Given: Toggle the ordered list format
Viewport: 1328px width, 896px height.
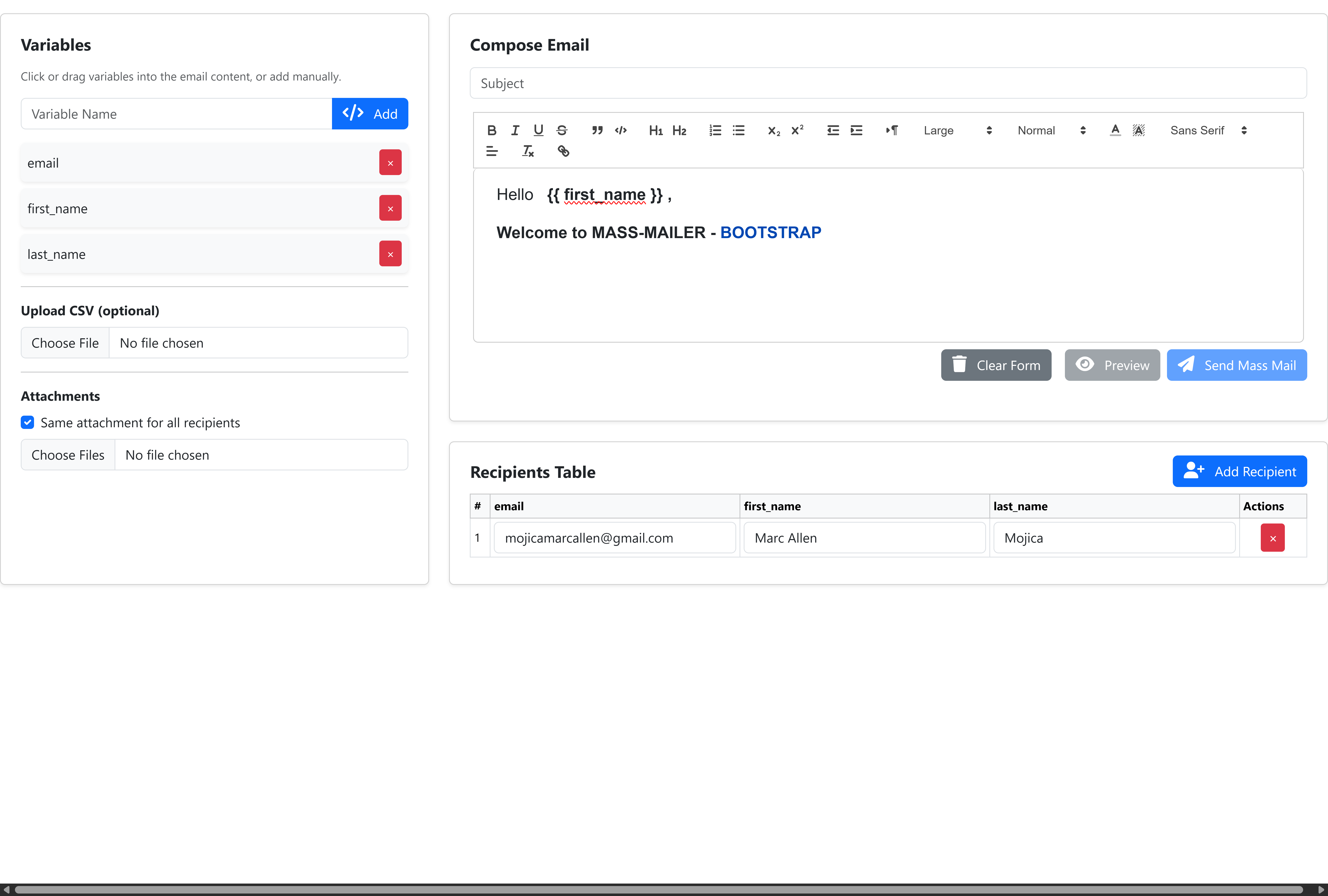Looking at the screenshot, I should click(714, 130).
